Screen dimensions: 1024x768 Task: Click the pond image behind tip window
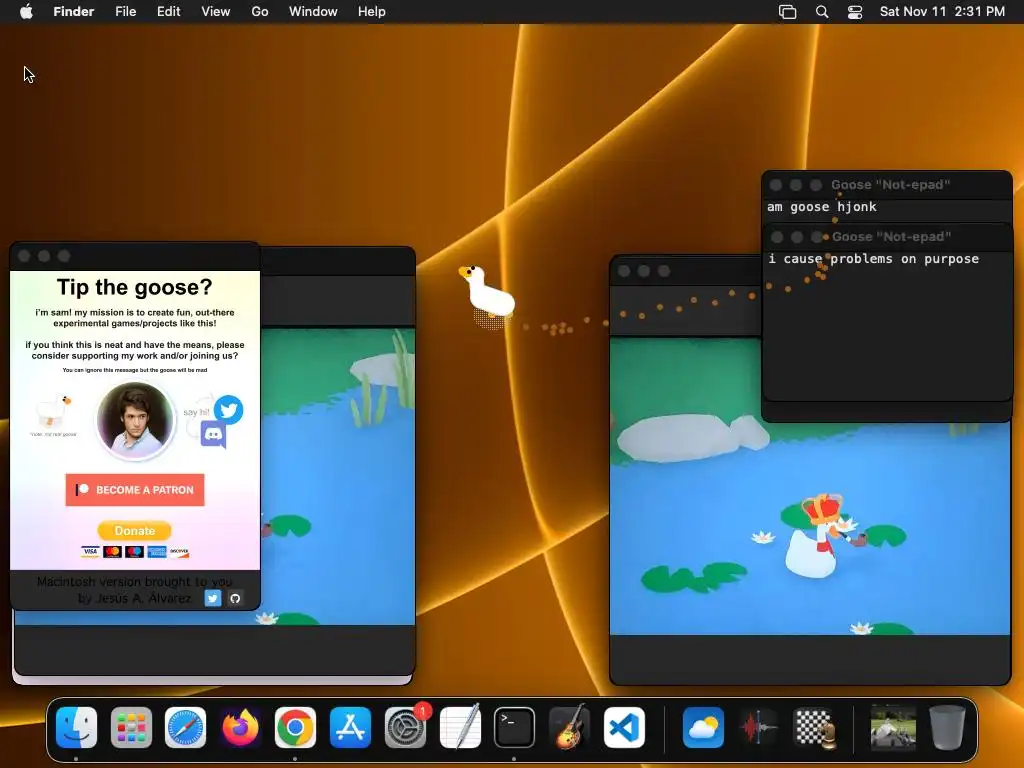click(338, 476)
